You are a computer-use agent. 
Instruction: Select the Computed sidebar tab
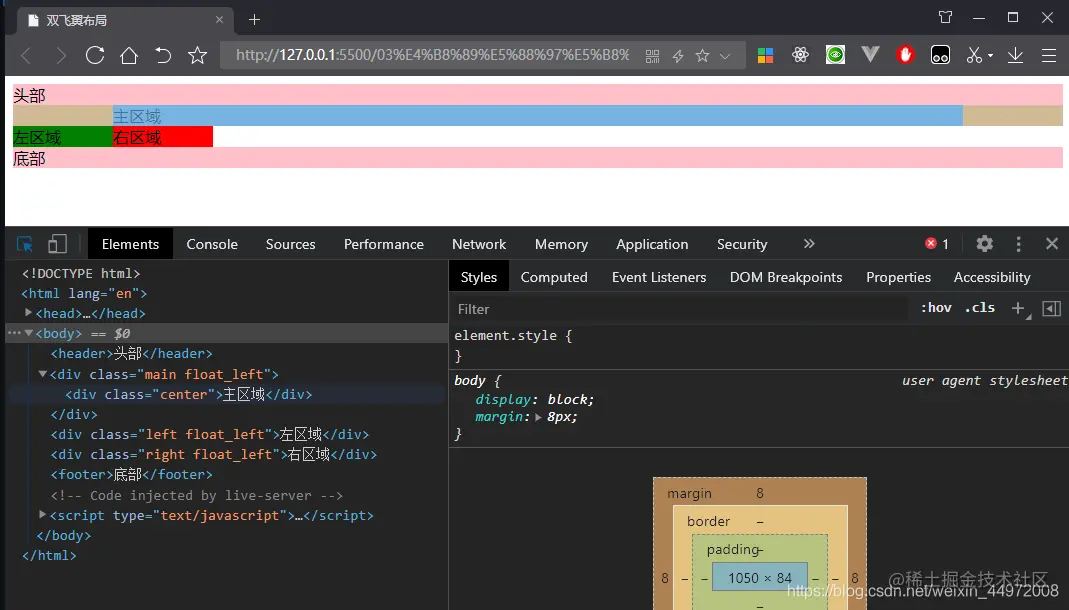tap(554, 277)
